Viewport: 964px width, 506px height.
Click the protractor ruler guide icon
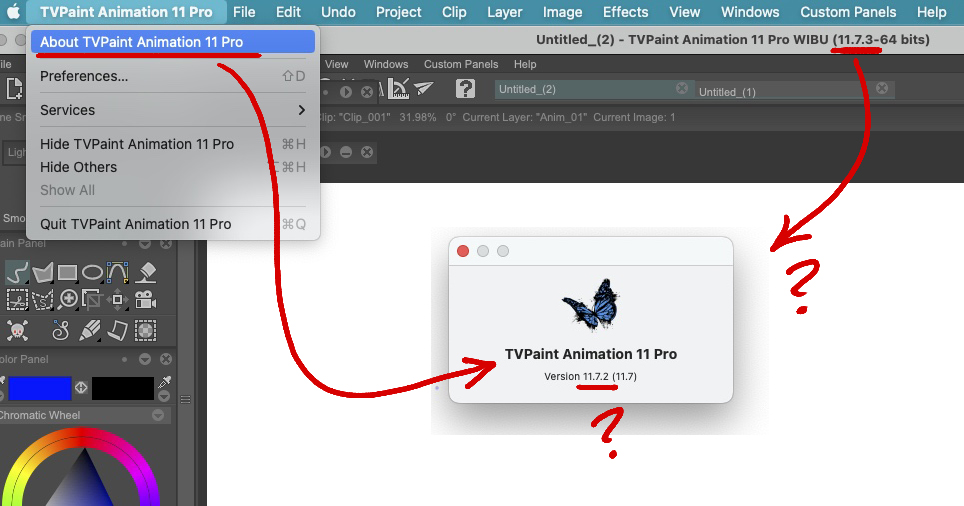pyautogui.click(x=398, y=89)
